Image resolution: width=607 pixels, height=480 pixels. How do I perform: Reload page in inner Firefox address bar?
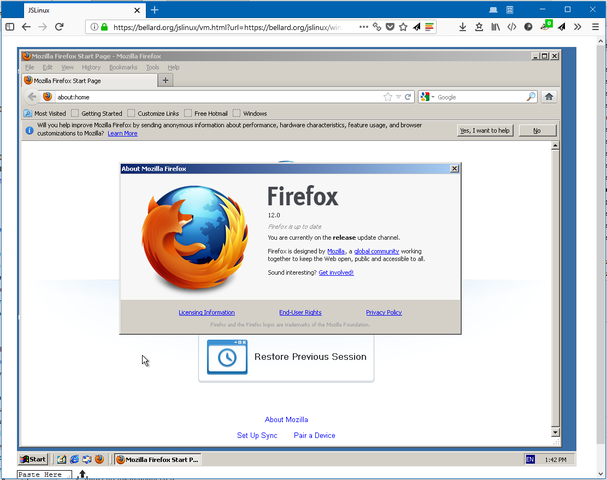coord(408,97)
